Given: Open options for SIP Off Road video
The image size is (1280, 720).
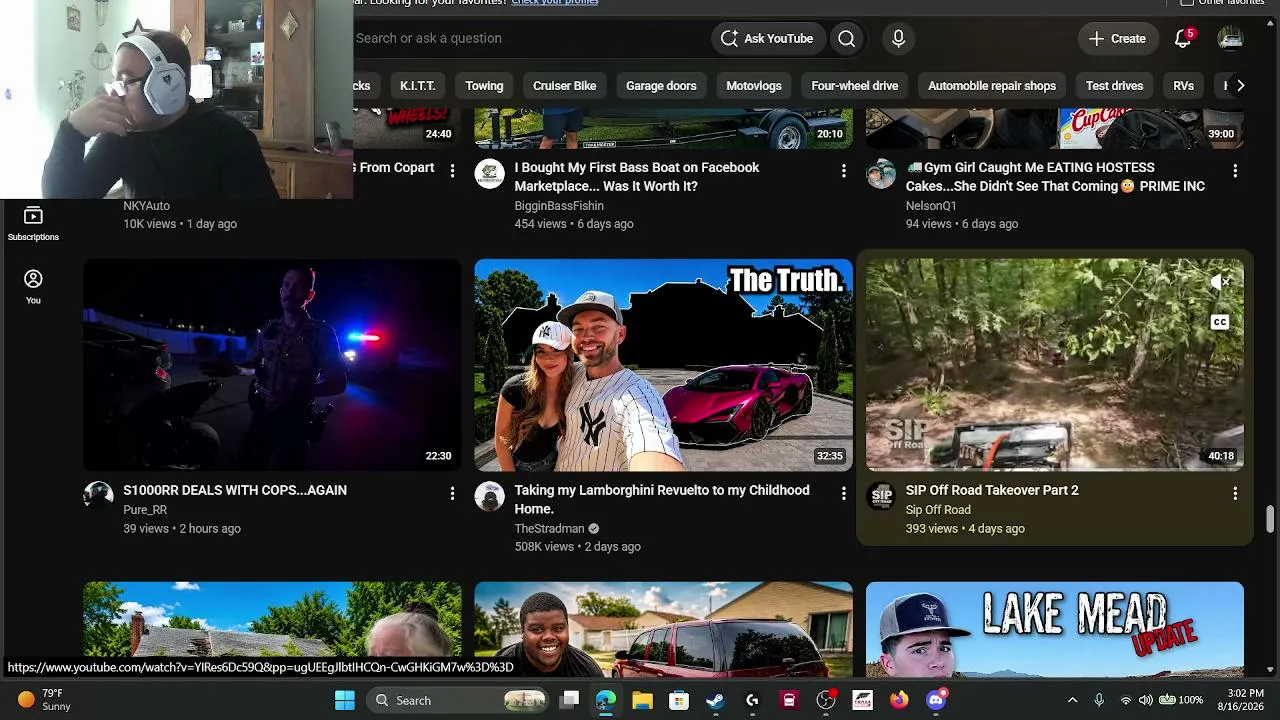Looking at the screenshot, I should [x=1235, y=493].
